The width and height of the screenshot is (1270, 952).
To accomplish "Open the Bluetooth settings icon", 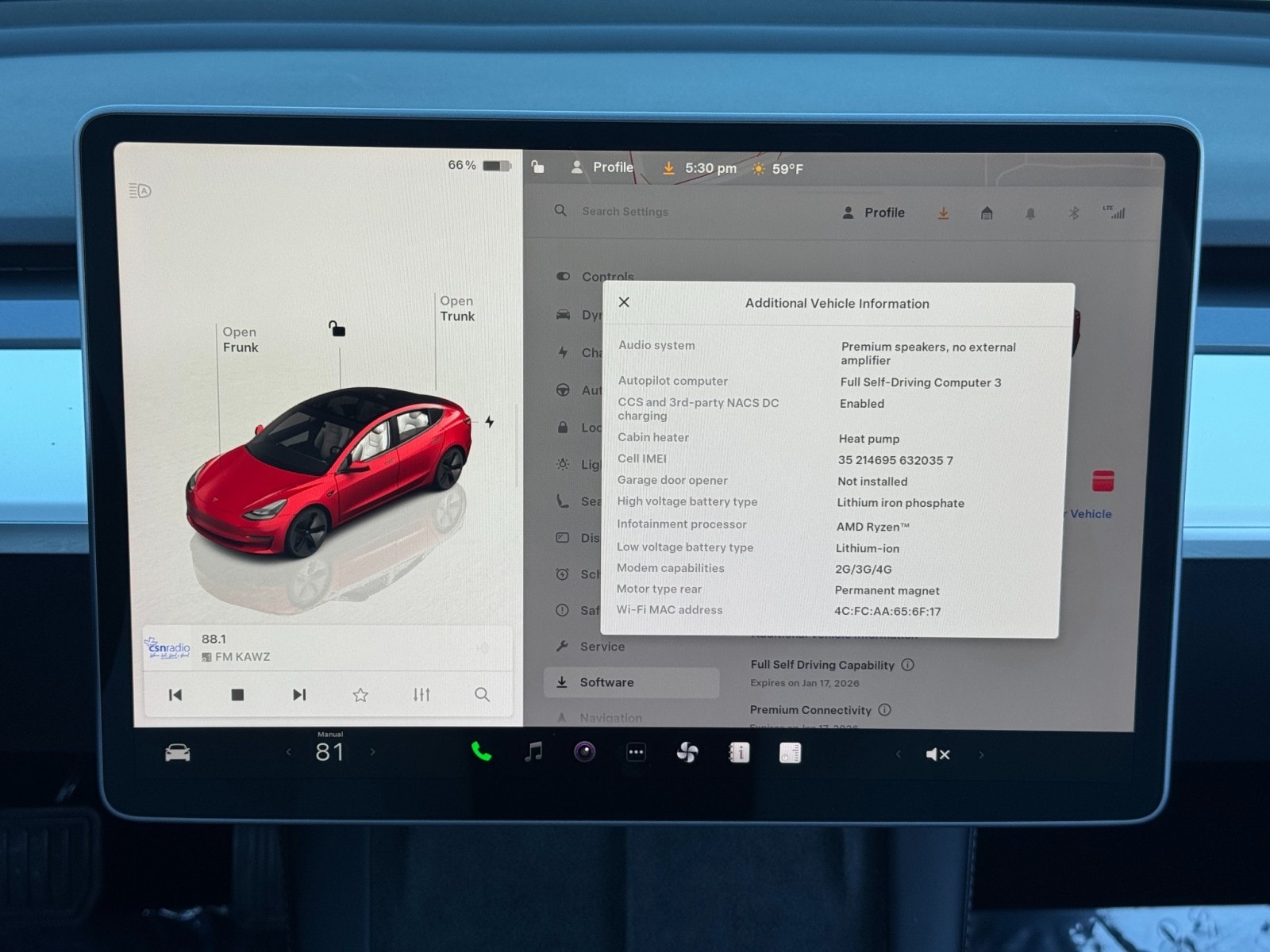I will (1074, 213).
